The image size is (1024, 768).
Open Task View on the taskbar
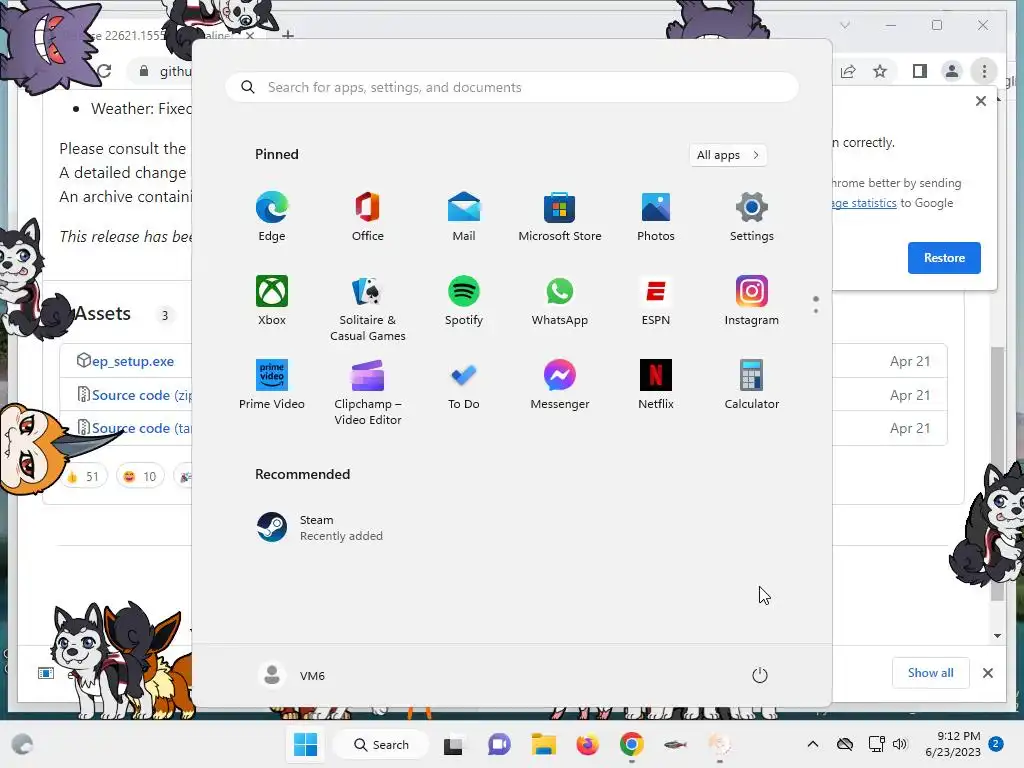click(453, 744)
